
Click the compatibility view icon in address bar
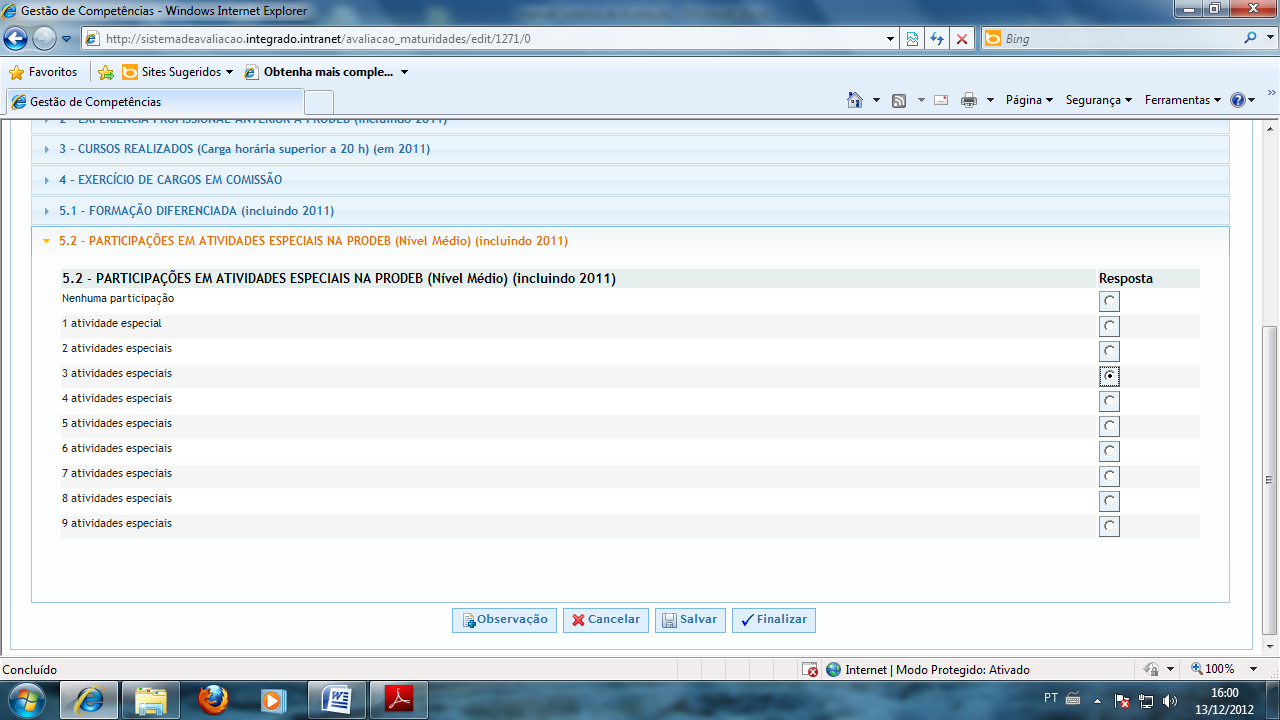[912, 39]
